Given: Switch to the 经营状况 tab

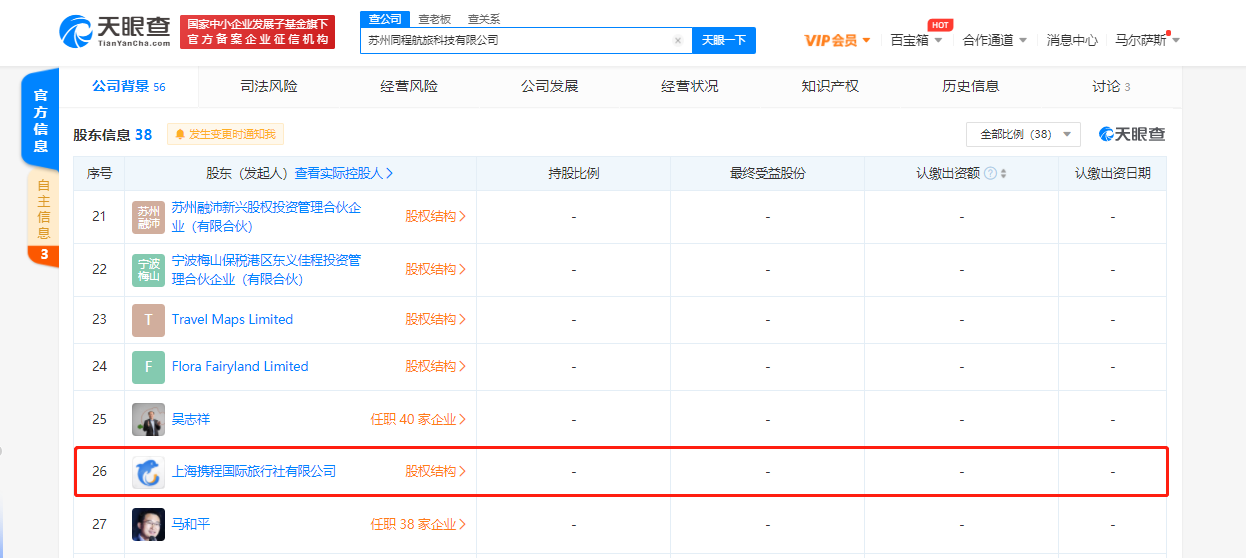Looking at the screenshot, I should [x=689, y=87].
